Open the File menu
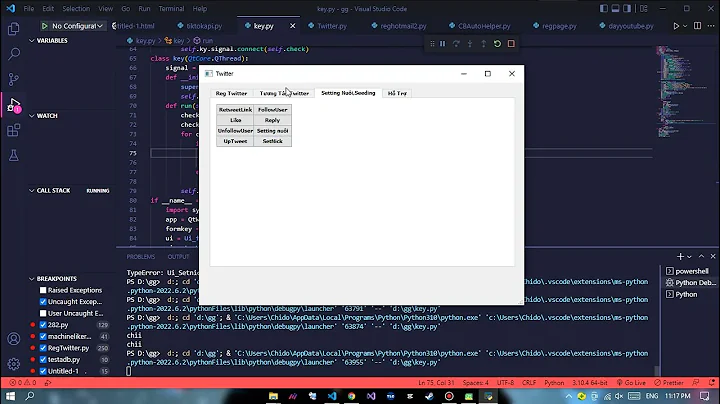Screen dimensions: 720x404 [29, 9]
